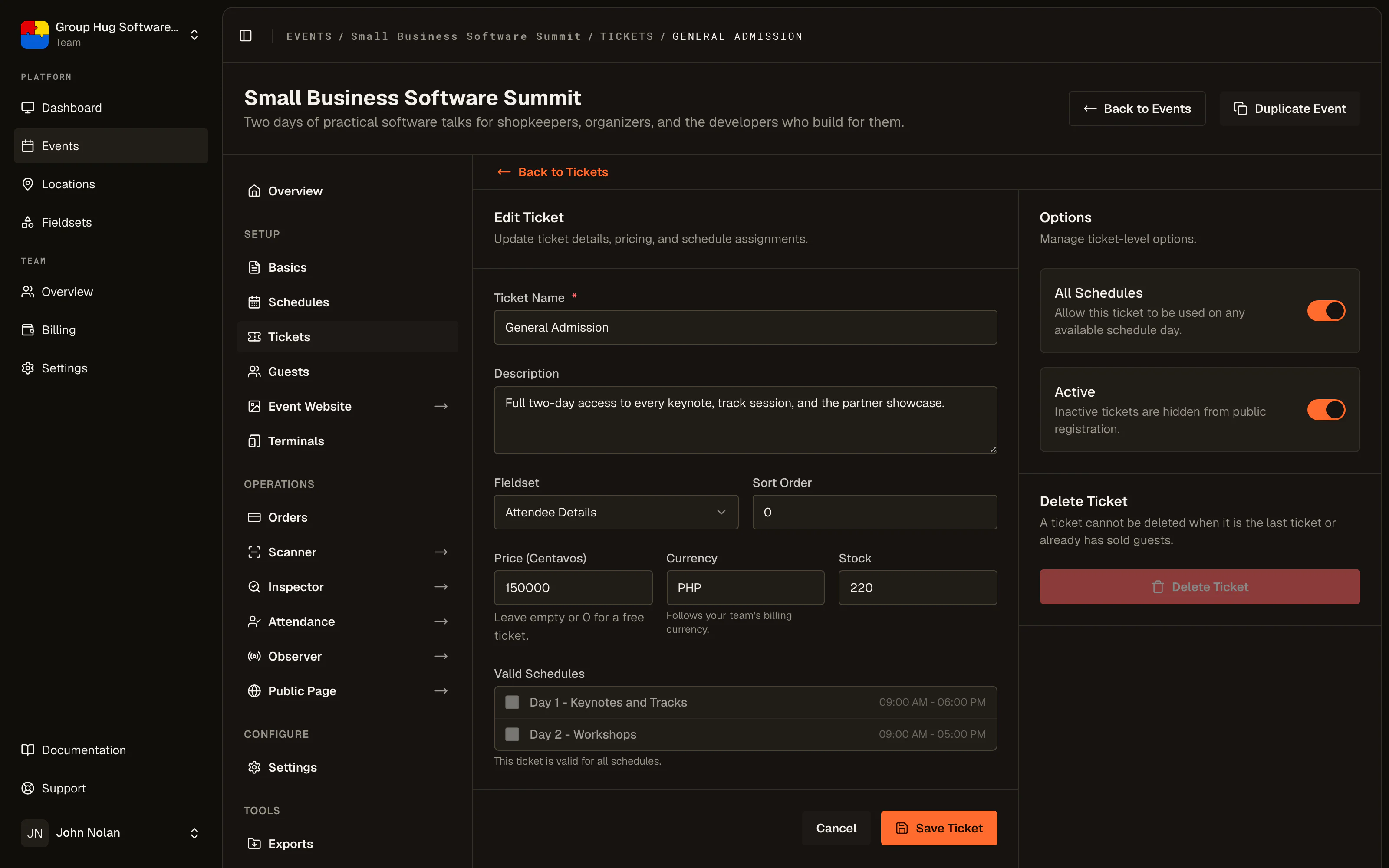The image size is (1389, 868).
Task: Click the Price (Centavos) field
Action: click(x=573, y=587)
